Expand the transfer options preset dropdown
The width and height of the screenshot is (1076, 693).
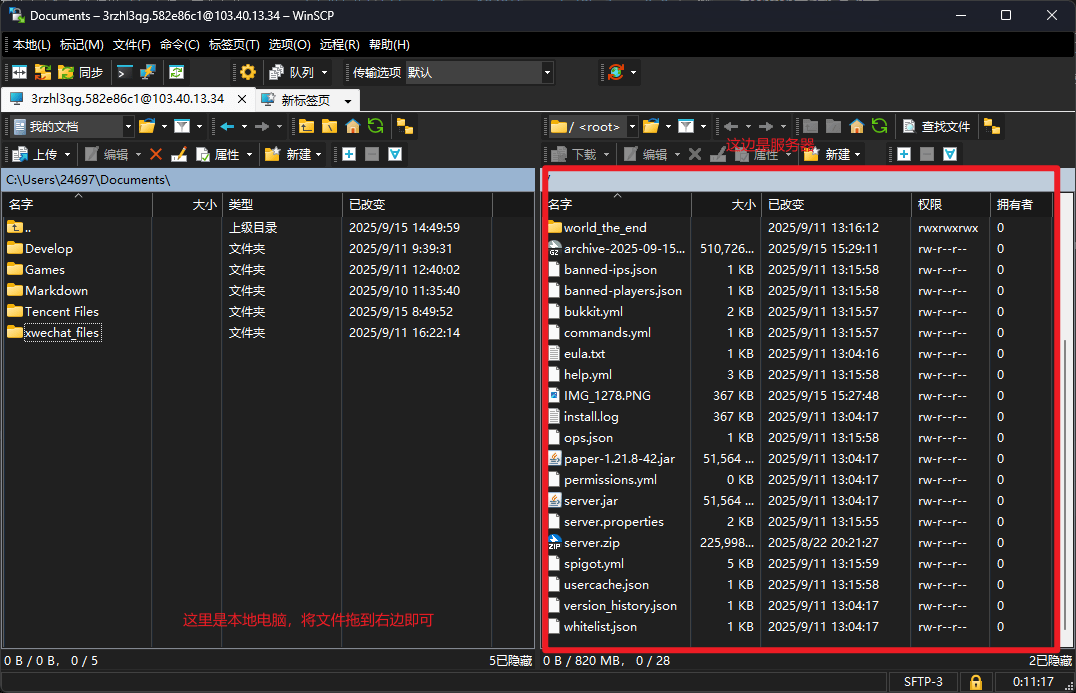click(547, 72)
